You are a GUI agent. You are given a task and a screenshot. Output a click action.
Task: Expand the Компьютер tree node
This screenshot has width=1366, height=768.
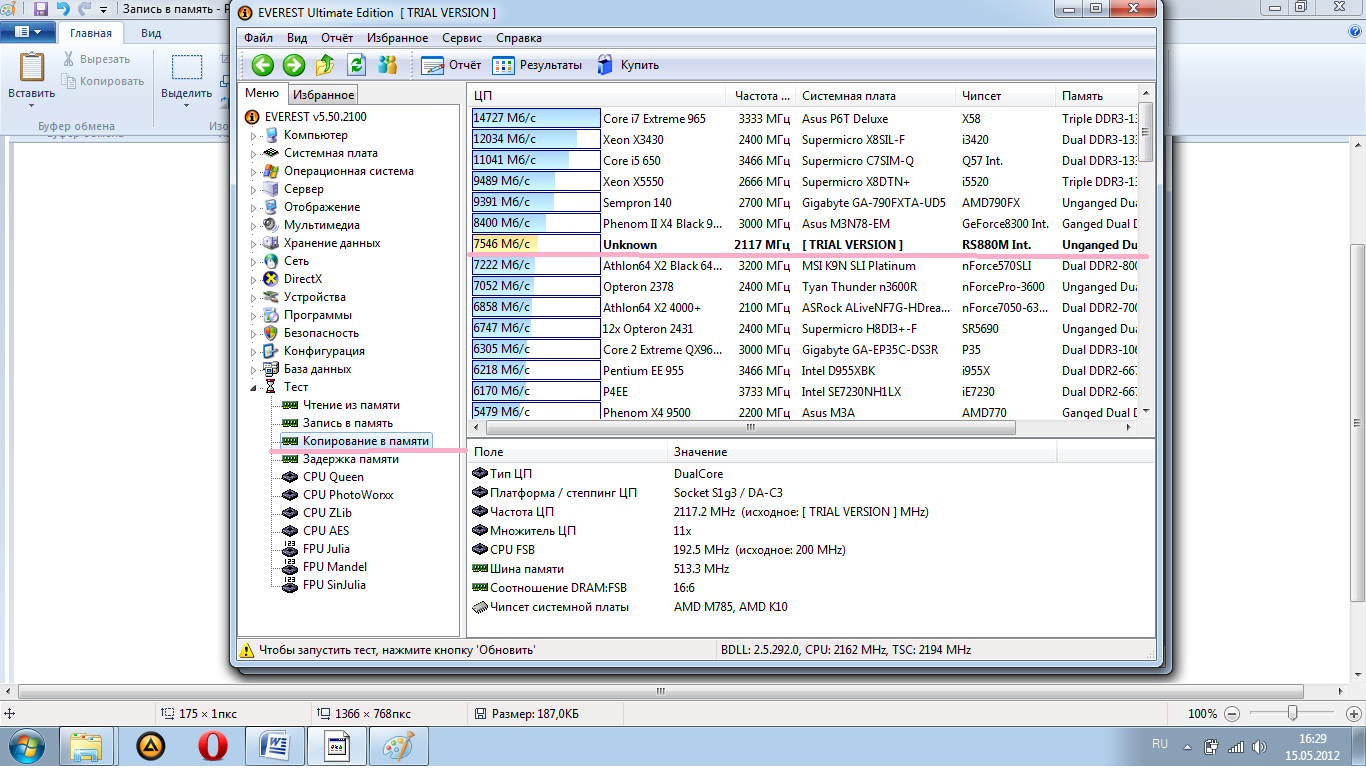254,136
